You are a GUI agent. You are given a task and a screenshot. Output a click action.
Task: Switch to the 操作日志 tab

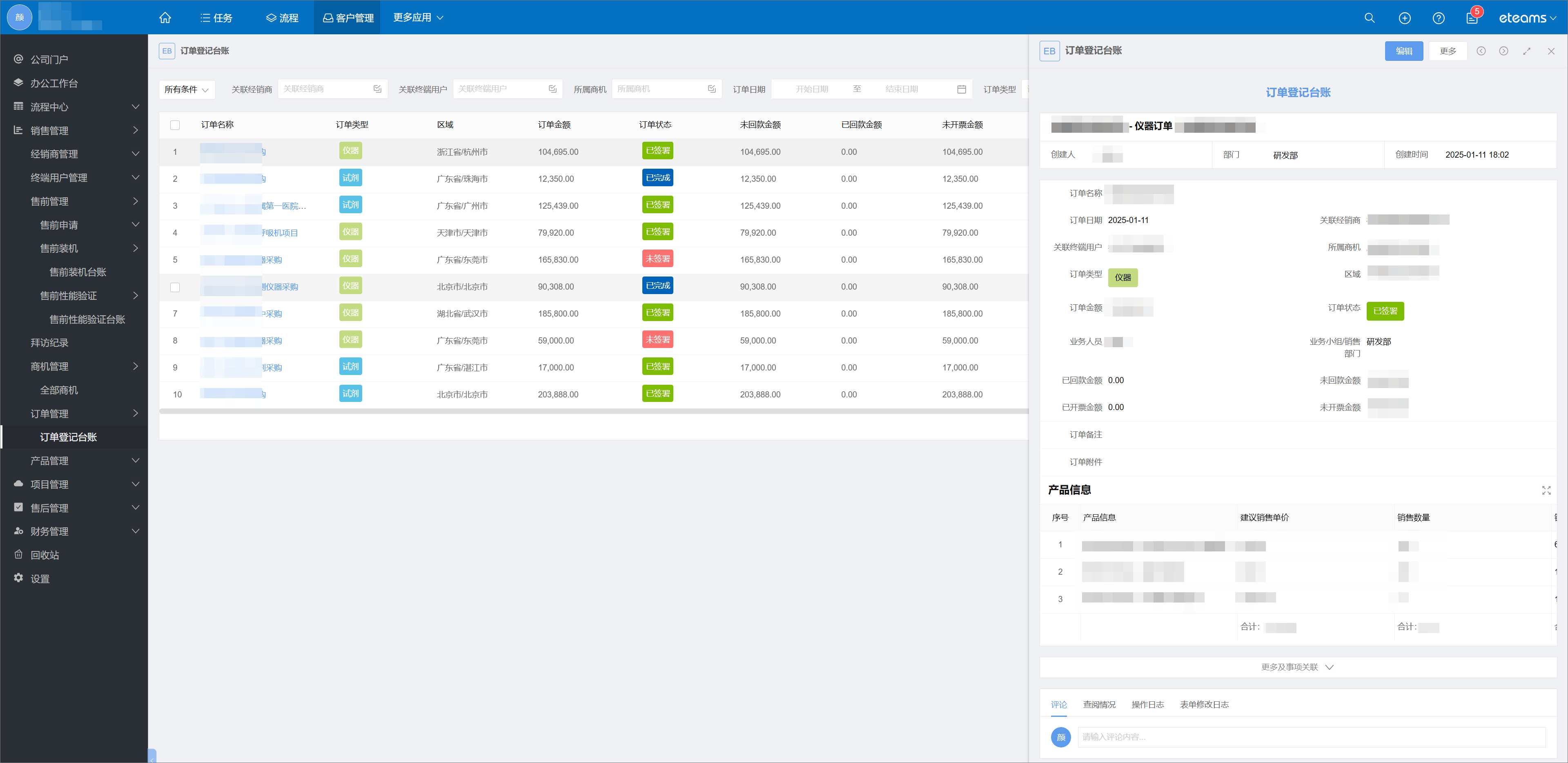tap(1147, 705)
